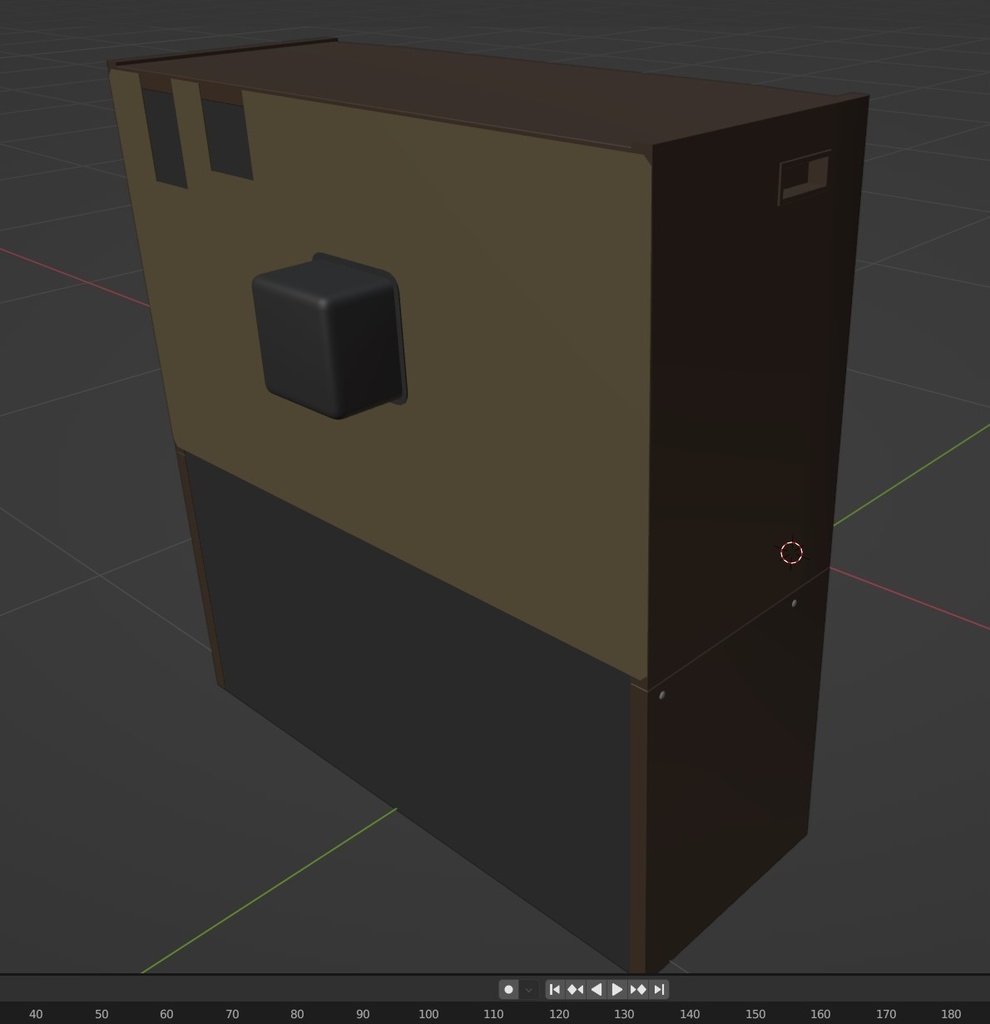Jump to the previous keyframe
This screenshot has height=1024, width=990.
pyautogui.click(x=575, y=989)
